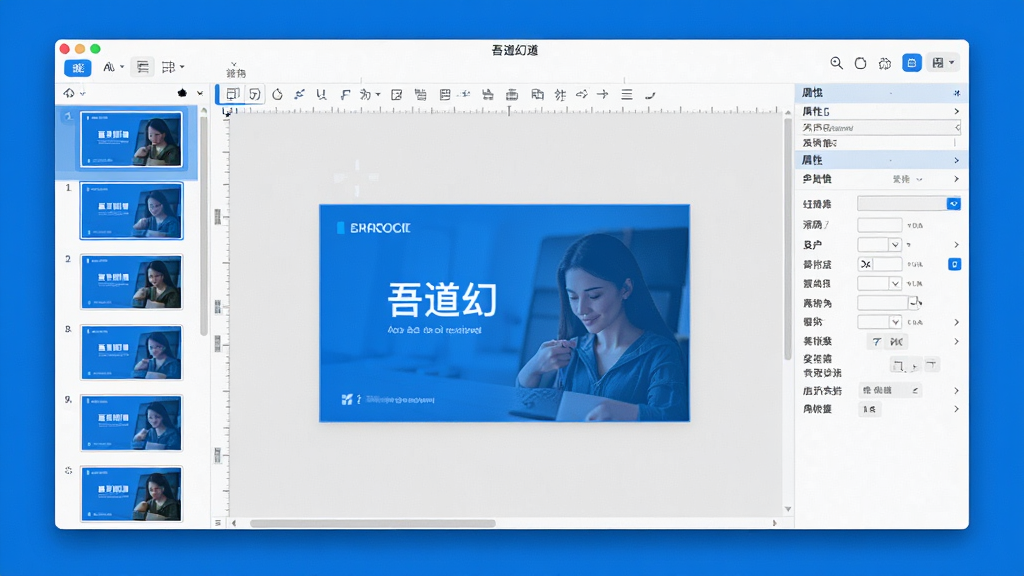Click the circular refresh icon beside search
This screenshot has width=1024, height=576.
[861, 63]
